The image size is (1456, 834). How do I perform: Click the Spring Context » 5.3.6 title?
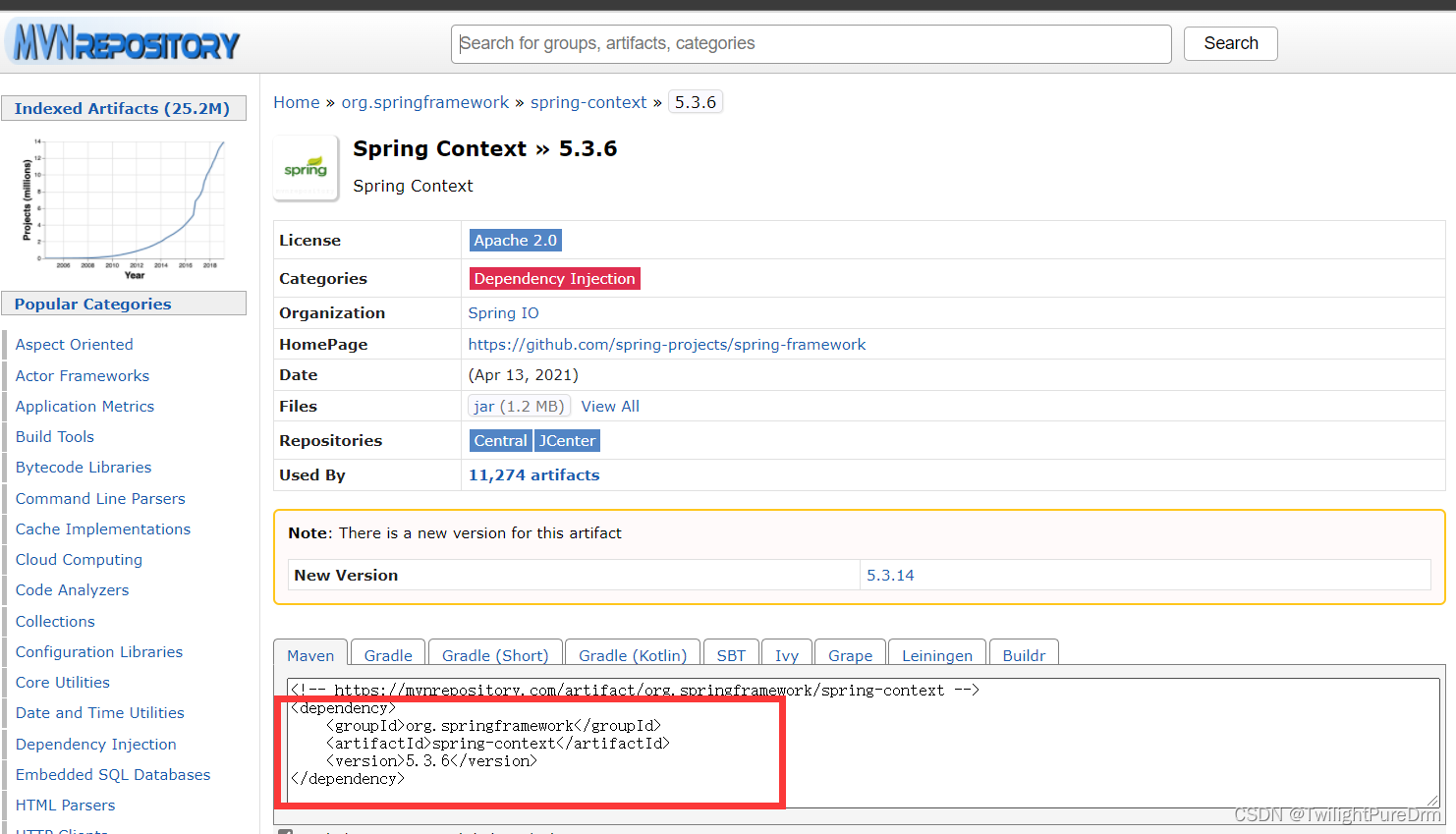tap(484, 148)
